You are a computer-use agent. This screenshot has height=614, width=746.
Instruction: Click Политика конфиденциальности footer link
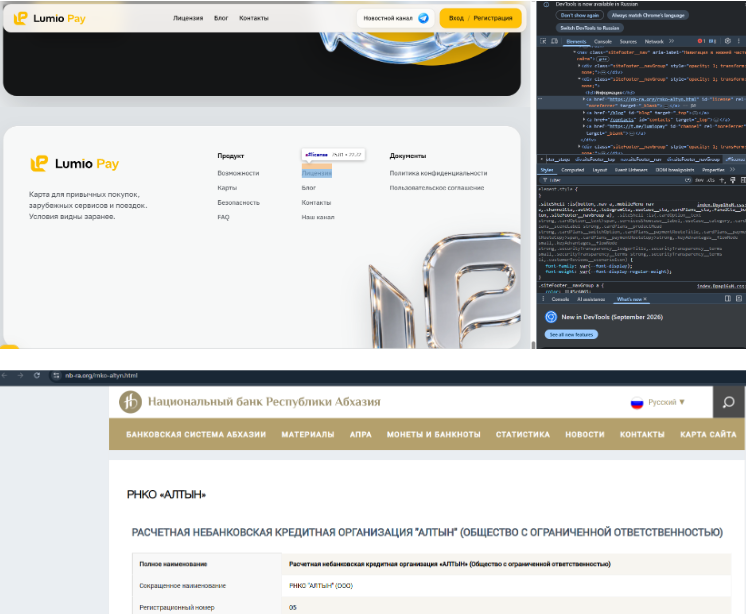[438, 173]
